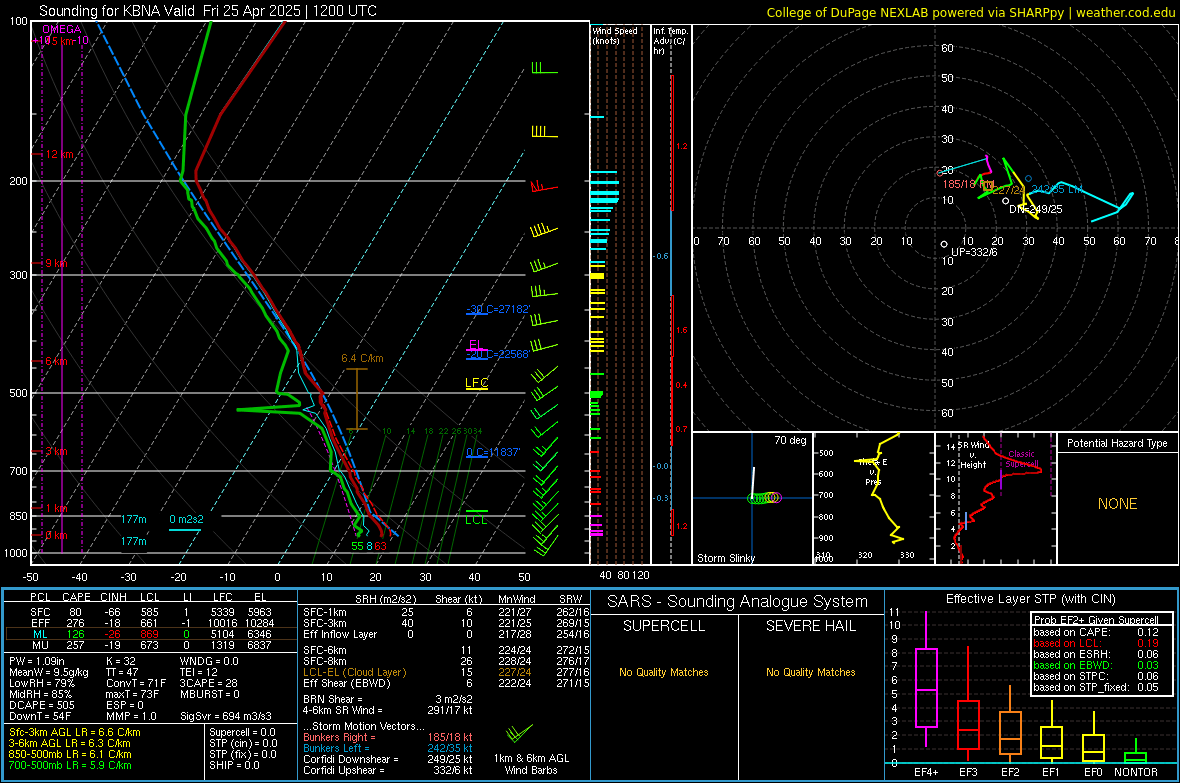
Task: Click the '-30 C=27182'' temperature height label
Action: pos(498,309)
